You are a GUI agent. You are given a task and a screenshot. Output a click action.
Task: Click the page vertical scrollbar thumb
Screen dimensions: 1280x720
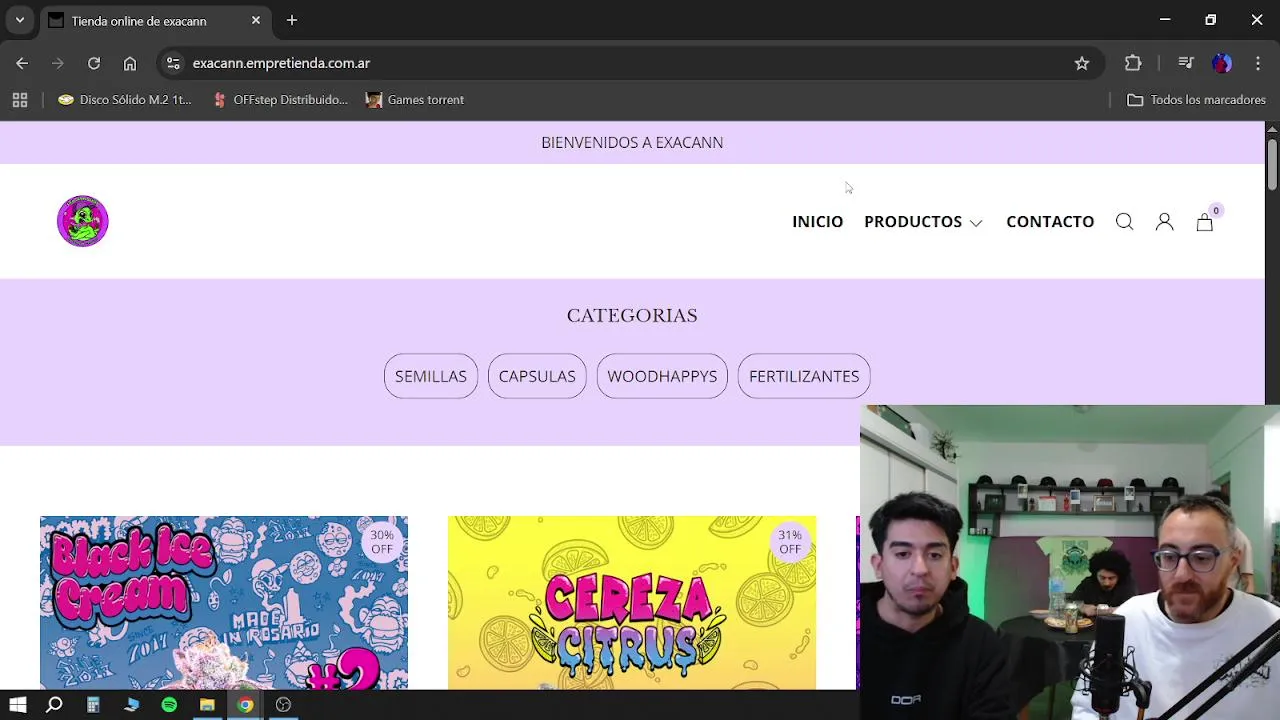coord(1272,163)
